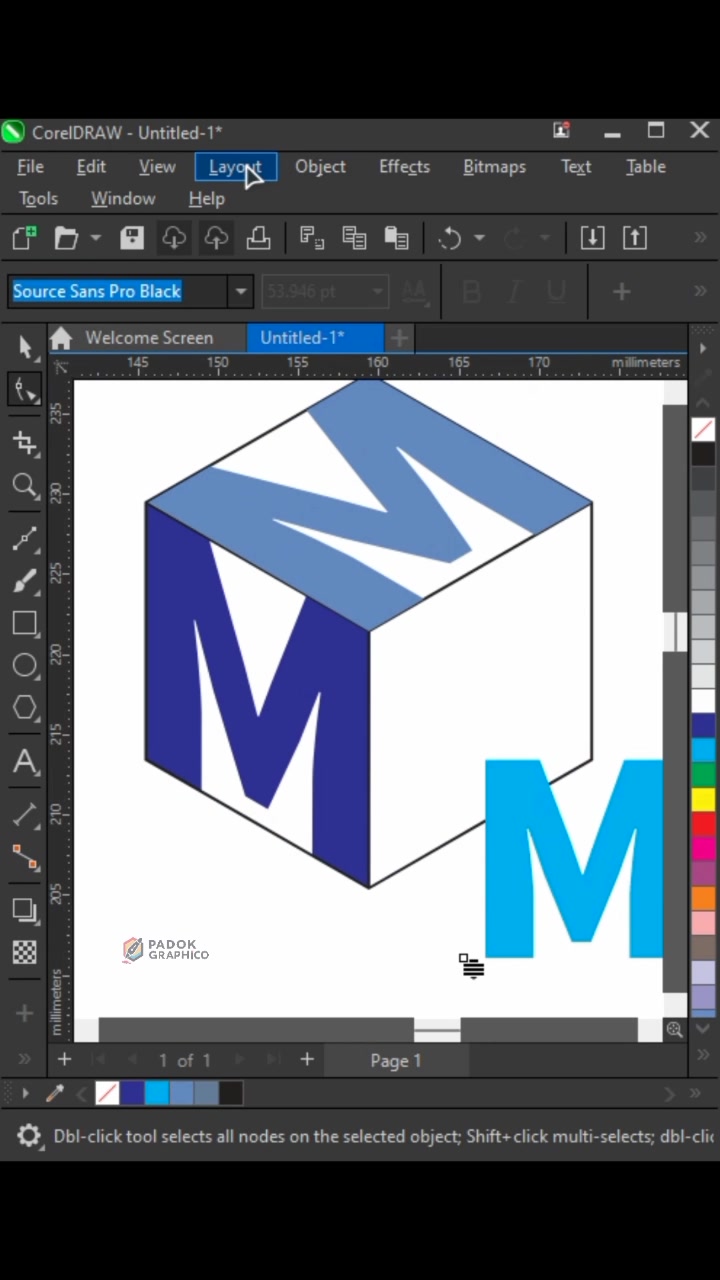Screen dimensions: 720x1280
Task: Open the Object menu
Action: point(320,167)
